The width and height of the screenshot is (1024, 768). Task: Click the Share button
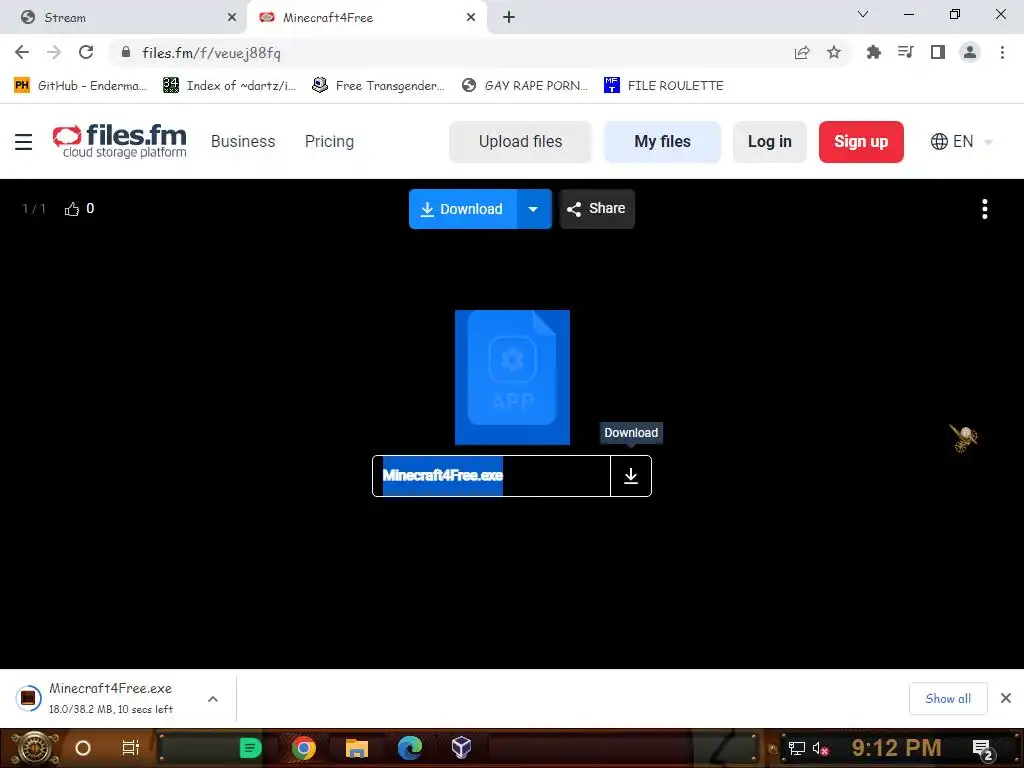coord(597,209)
